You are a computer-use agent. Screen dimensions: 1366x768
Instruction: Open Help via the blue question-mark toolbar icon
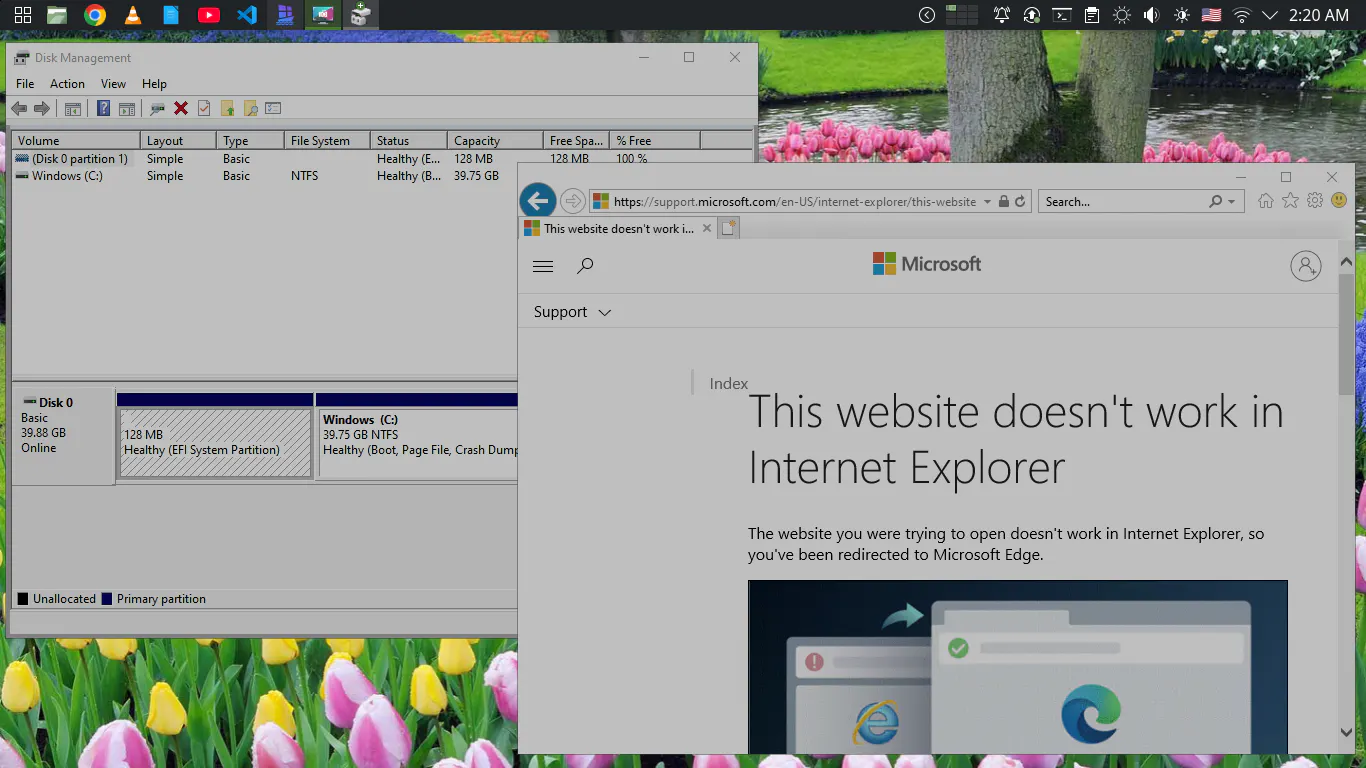pyautogui.click(x=103, y=108)
